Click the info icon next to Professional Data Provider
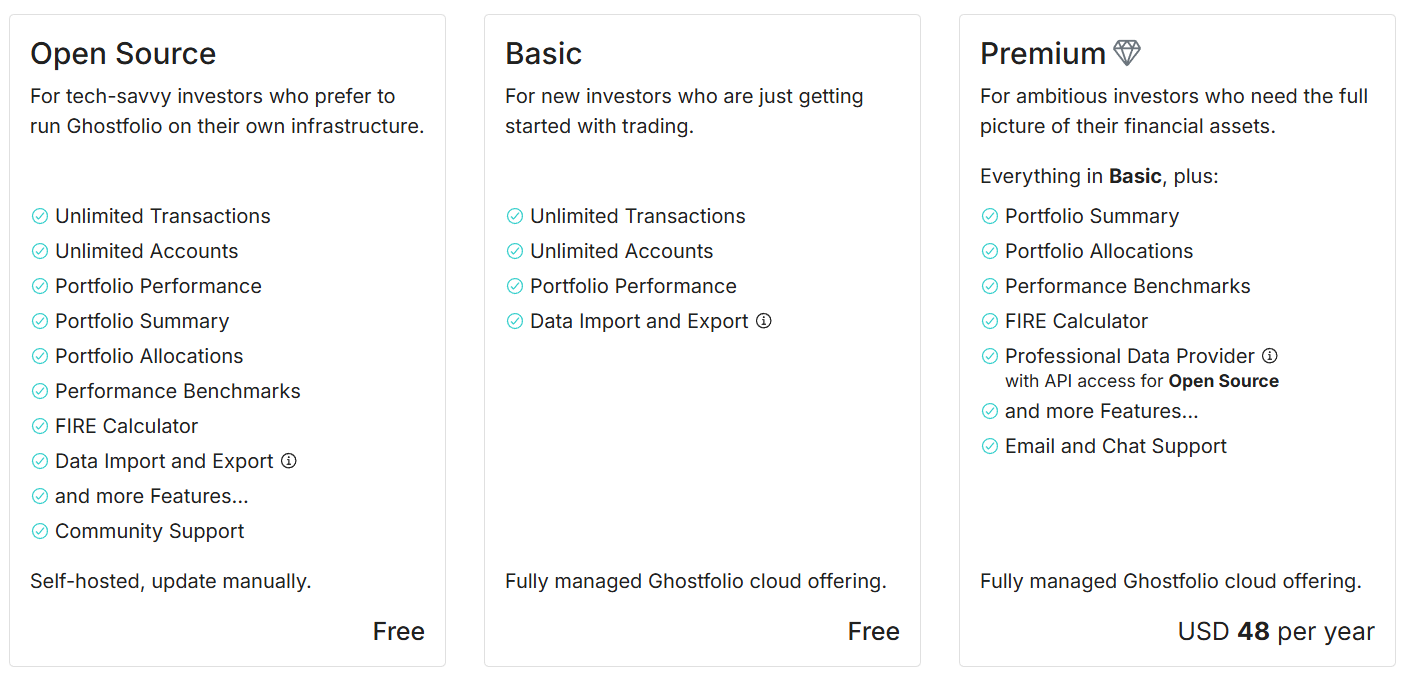Viewport: 1415px width, 675px height. click(x=1270, y=356)
